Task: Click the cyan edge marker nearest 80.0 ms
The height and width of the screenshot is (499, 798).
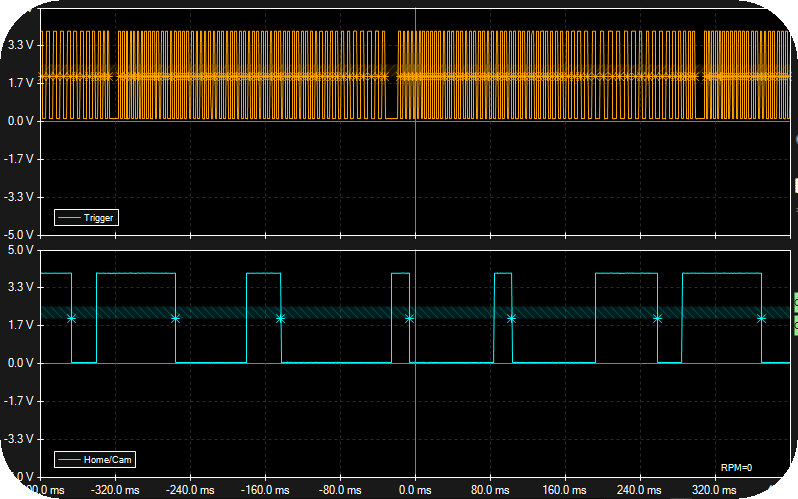Action: [x=511, y=318]
